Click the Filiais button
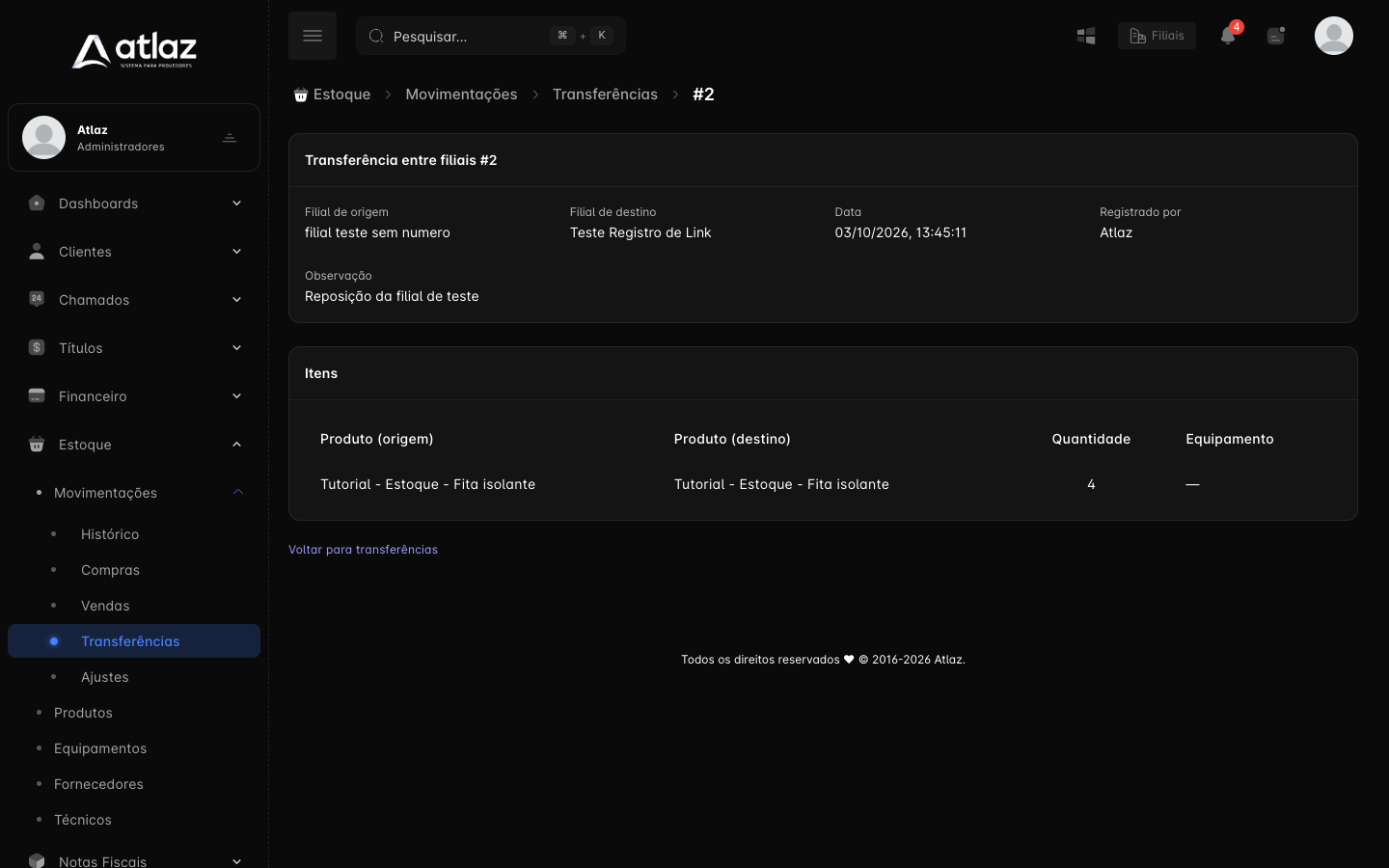The image size is (1389, 868). (1157, 36)
